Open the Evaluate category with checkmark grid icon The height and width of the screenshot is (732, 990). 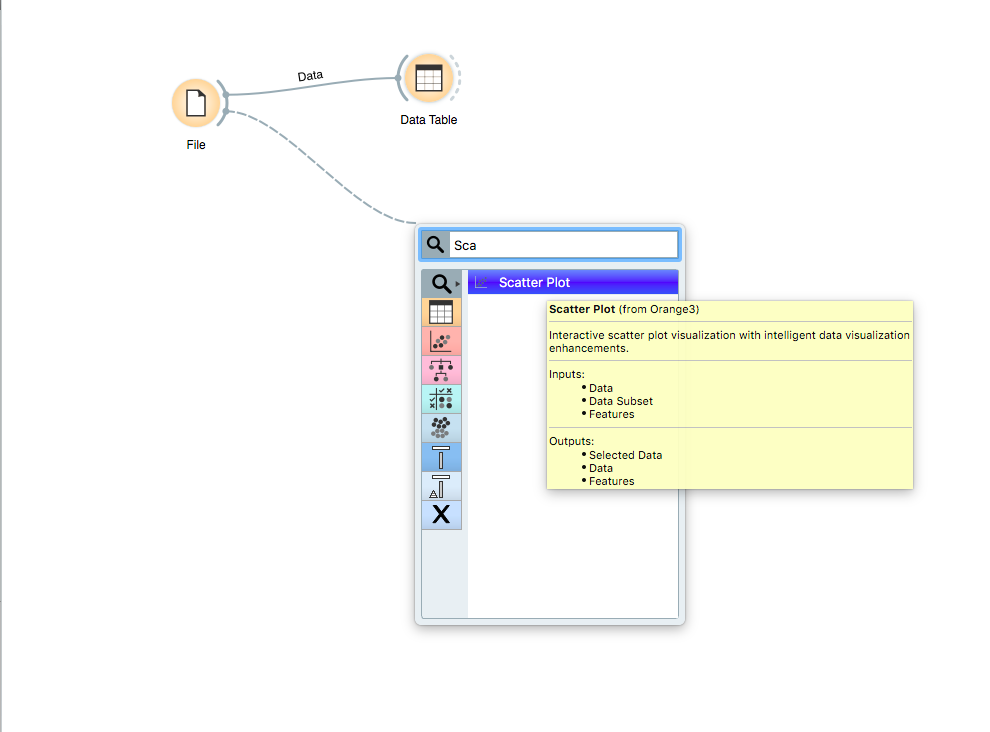(x=441, y=399)
